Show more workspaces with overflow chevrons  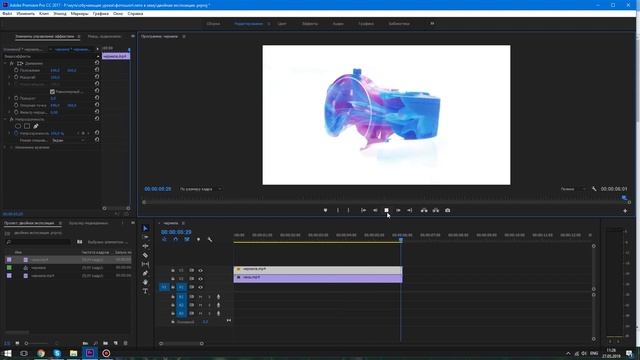[x=432, y=24]
